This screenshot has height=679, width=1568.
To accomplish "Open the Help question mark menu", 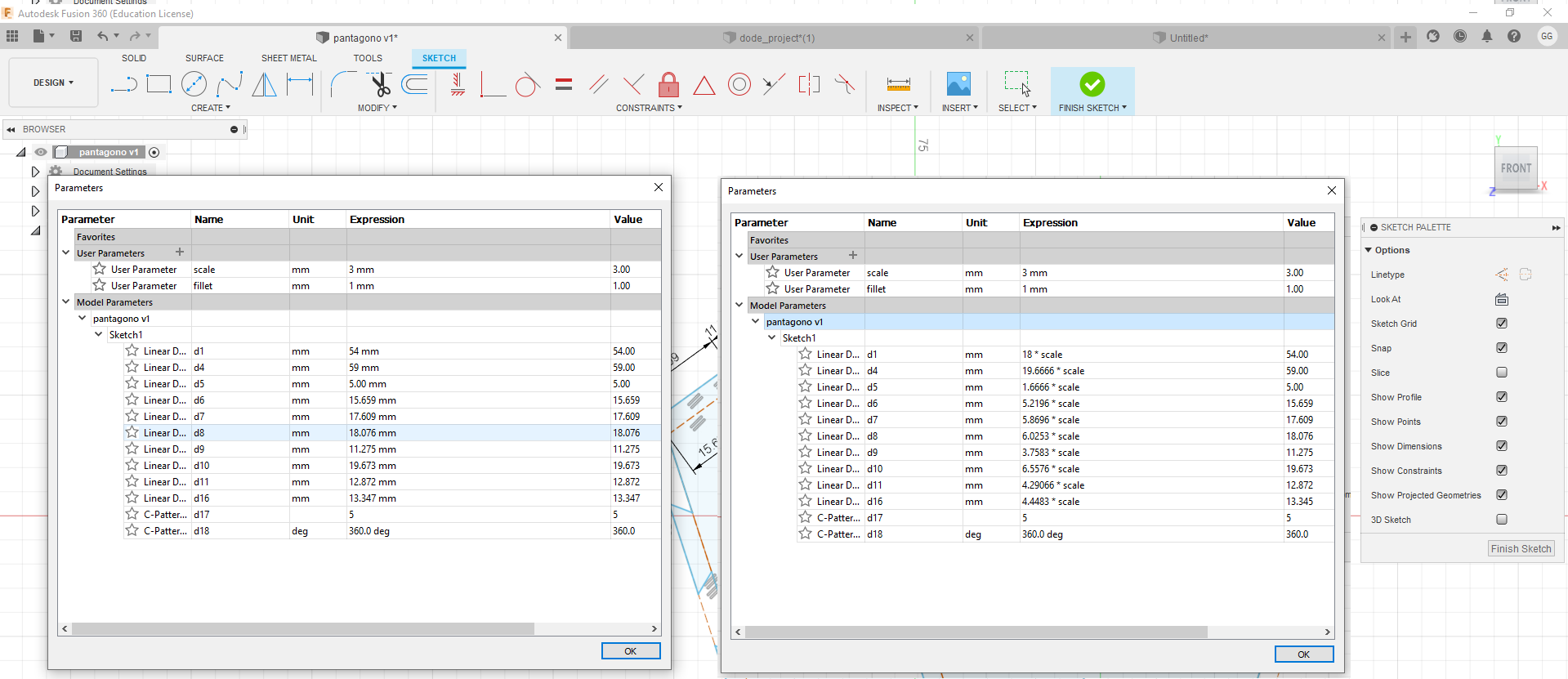I will click(x=1514, y=36).
